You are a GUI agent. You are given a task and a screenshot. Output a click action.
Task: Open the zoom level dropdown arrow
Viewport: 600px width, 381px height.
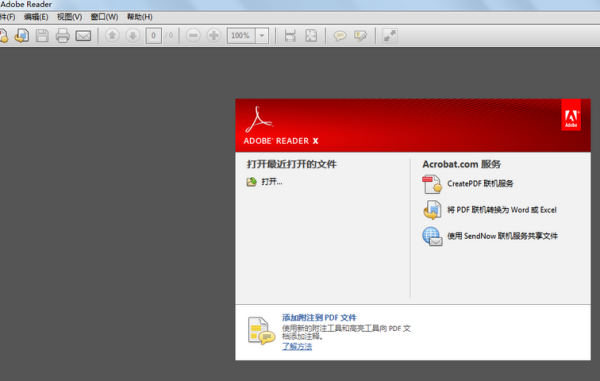(x=262, y=36)
